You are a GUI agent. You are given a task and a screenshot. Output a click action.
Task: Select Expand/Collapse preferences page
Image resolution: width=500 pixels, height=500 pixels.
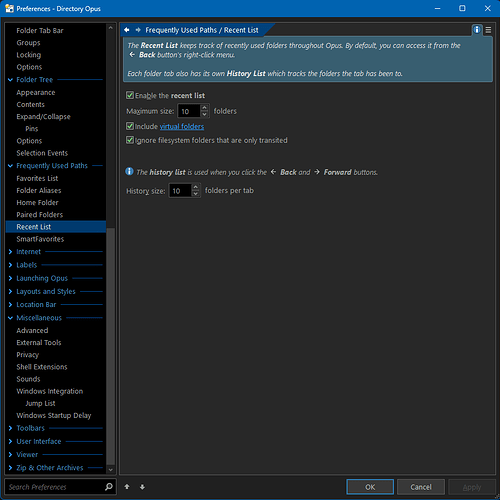coord(43,116)
